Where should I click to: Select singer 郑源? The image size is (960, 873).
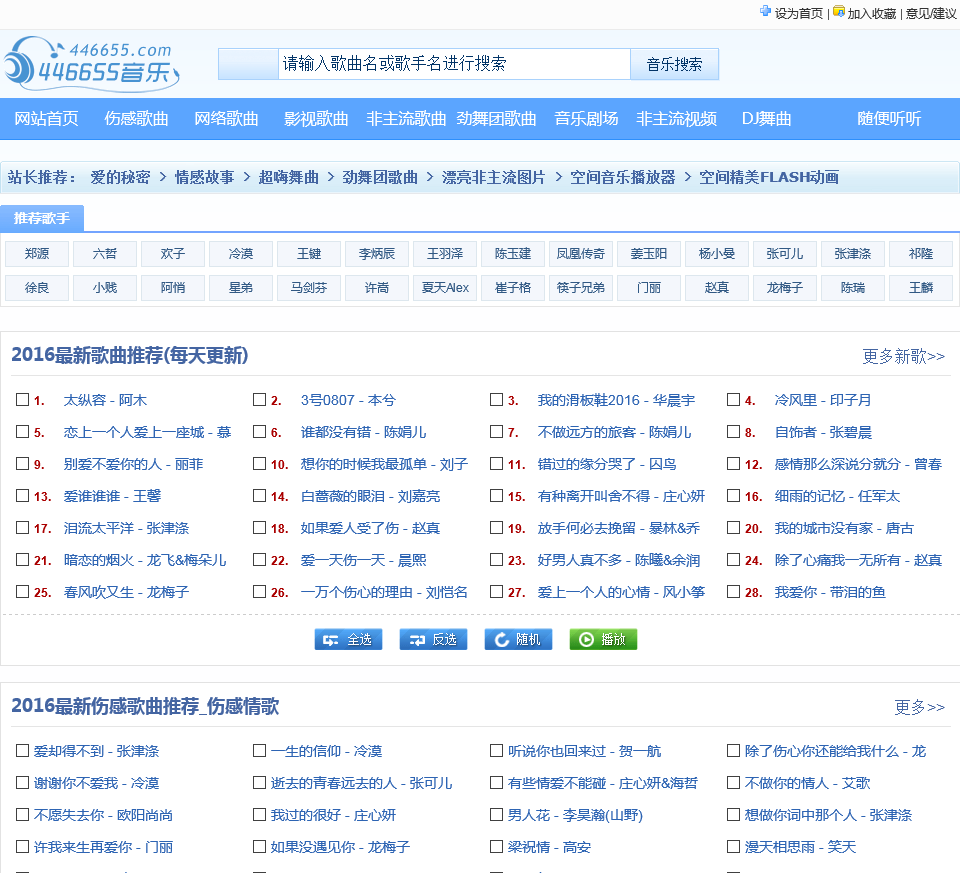click(x=37, y=254)
